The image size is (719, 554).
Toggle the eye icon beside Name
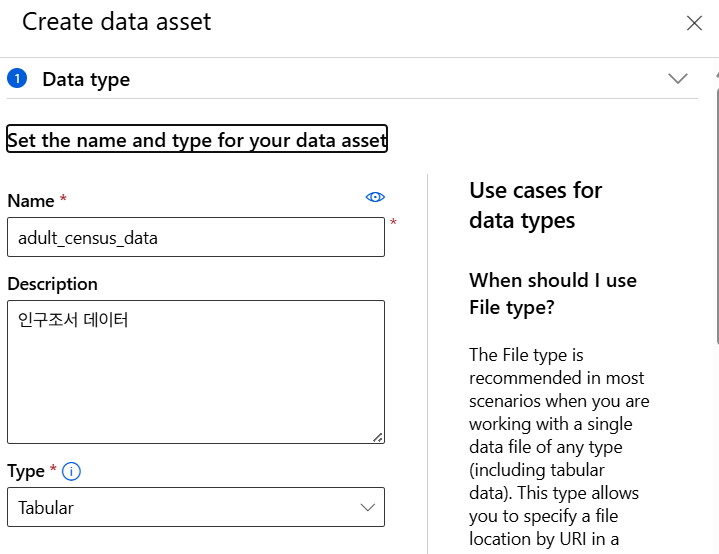tap(375, 198)
